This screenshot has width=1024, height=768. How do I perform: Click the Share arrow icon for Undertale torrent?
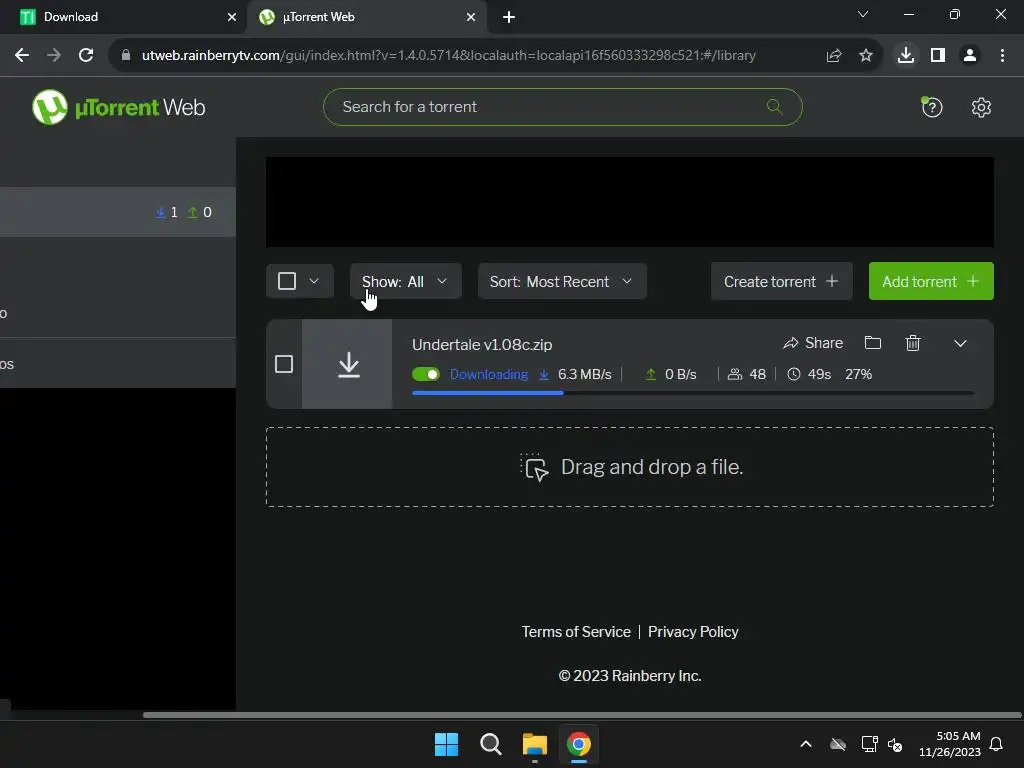pyautogui.click(x=791, y=343)
